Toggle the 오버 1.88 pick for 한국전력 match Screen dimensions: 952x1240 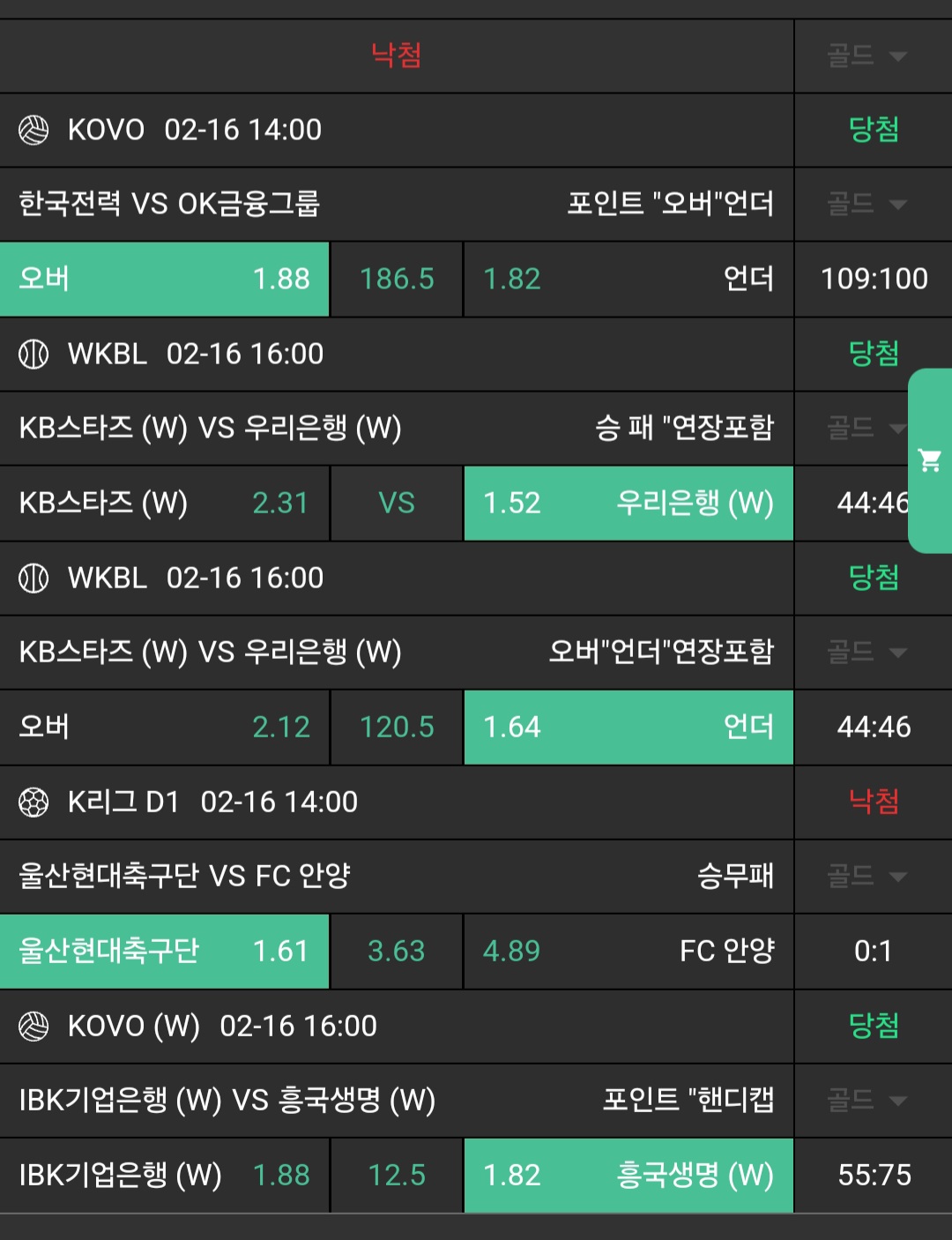point(165,280)
